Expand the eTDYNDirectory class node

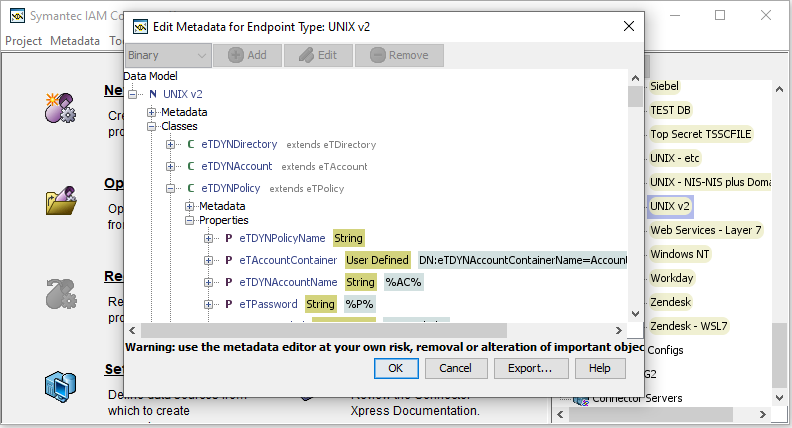[x=171, y=145]
